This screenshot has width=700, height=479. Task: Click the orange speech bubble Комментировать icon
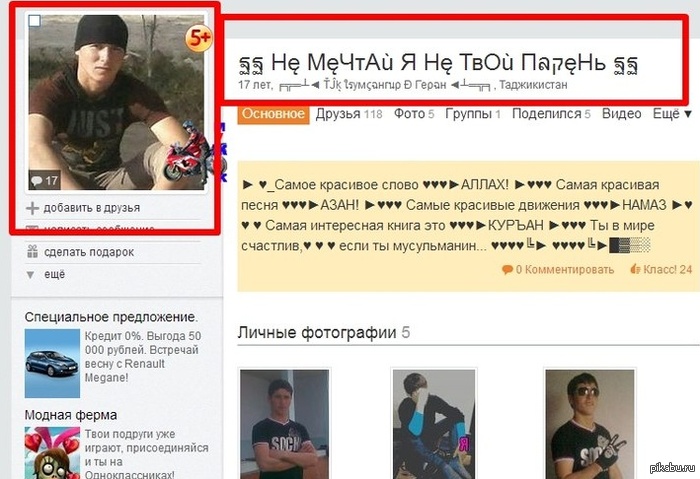507,270
